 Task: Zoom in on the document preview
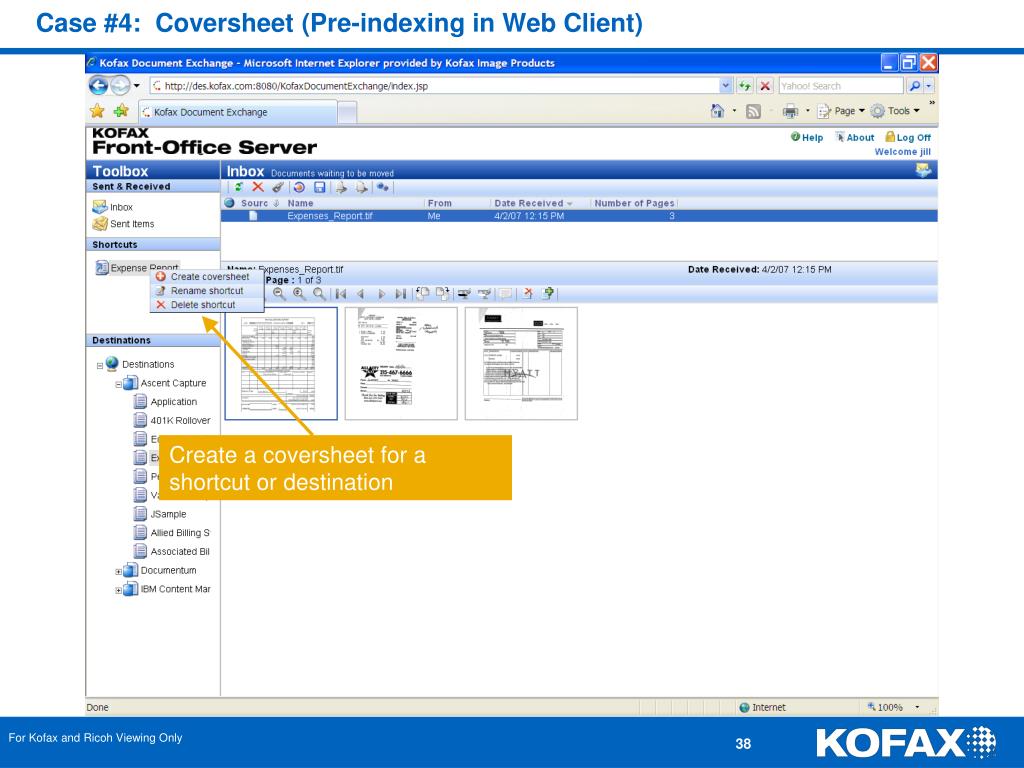299,294
